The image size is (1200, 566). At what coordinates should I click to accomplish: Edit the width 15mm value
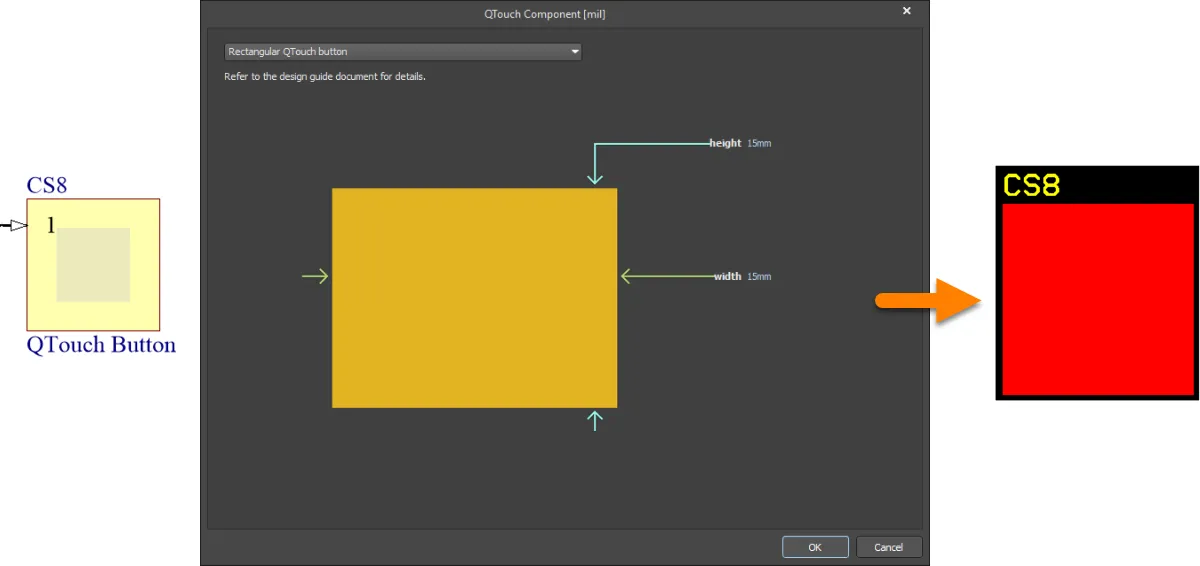pos(759,277)
